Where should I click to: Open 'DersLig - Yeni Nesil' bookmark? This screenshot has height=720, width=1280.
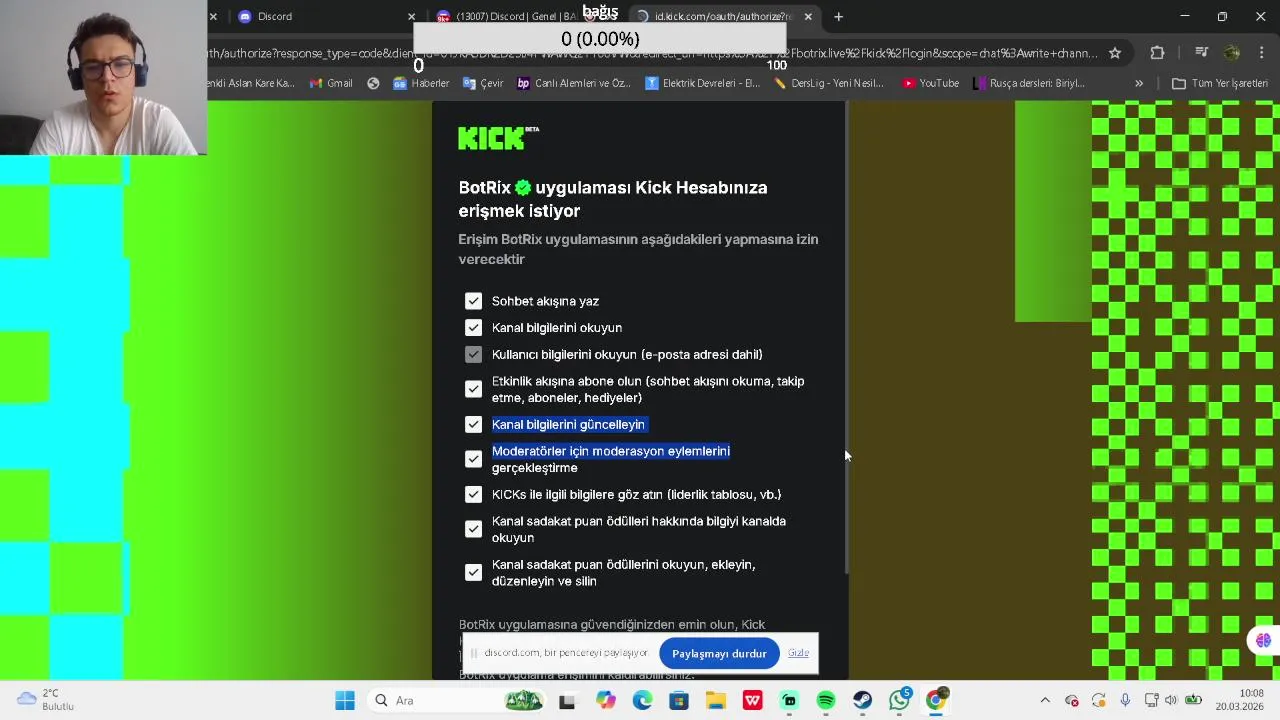[829, 83]
